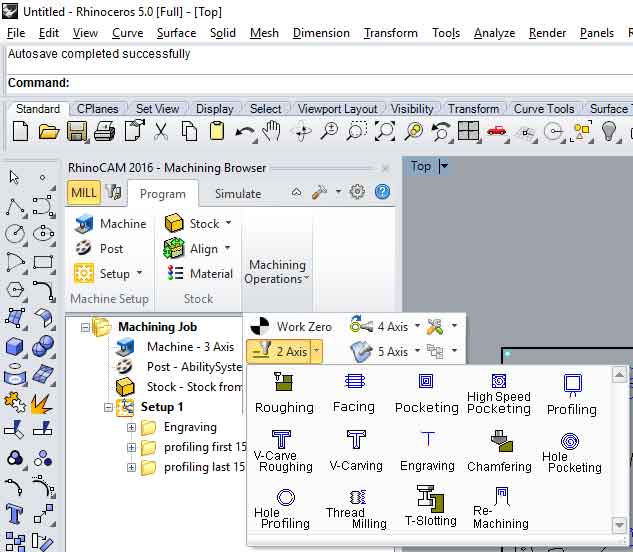Click the 4 Viewports layout icon
The width and height of the screenshot is (633, 552).
point(469,131)
